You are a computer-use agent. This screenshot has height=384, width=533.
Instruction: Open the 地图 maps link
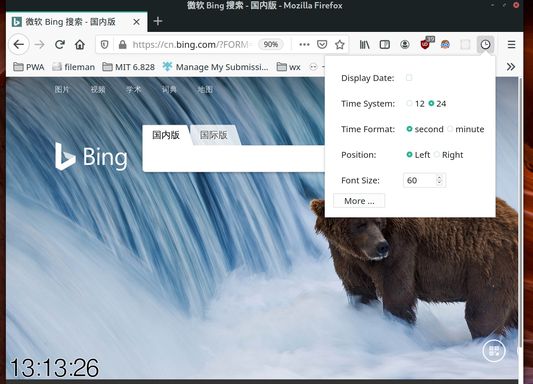205,89
